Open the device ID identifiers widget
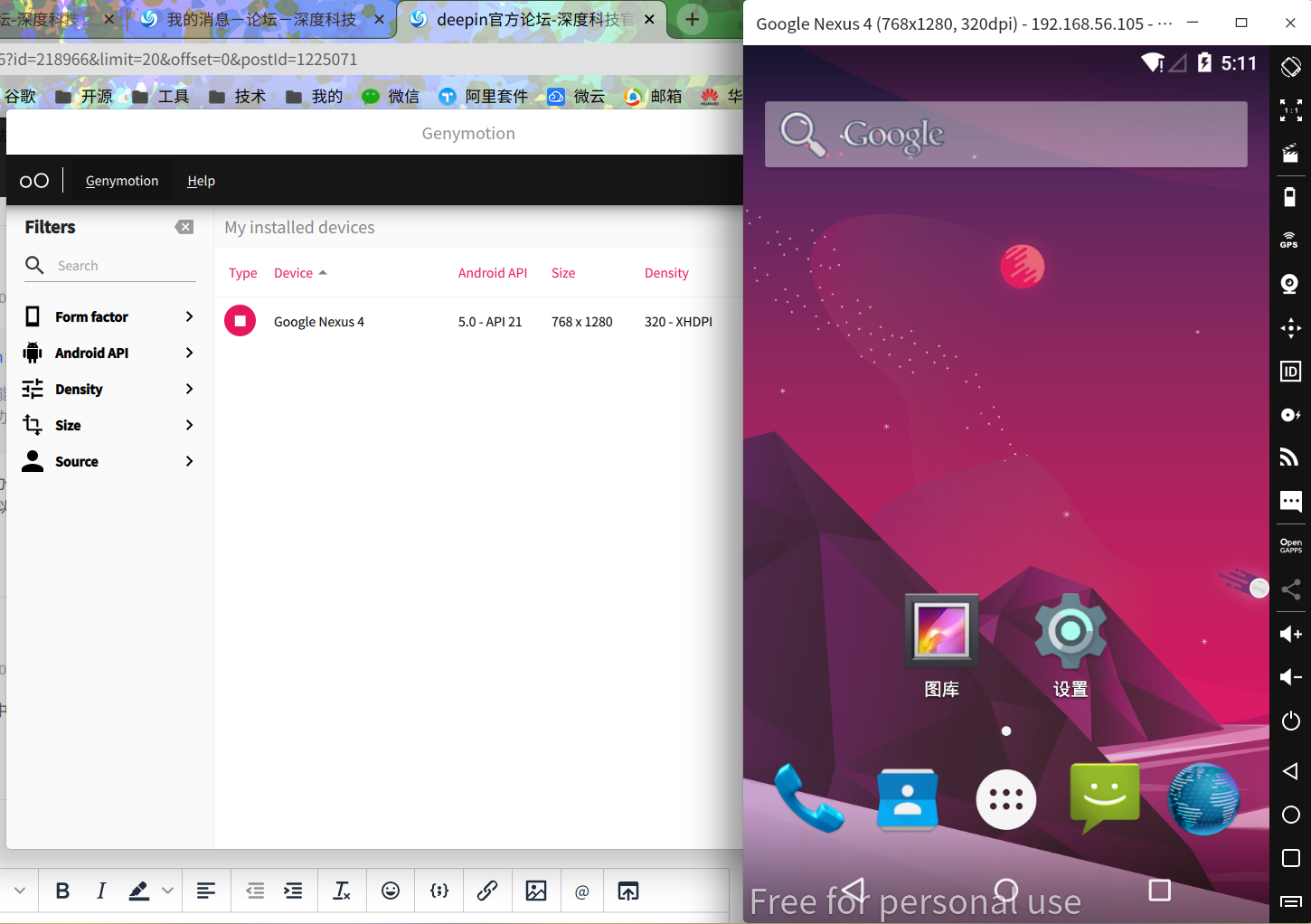The height and width of the screenshot is (924, 1311). pyautogui.click(x=1290, y=371)
